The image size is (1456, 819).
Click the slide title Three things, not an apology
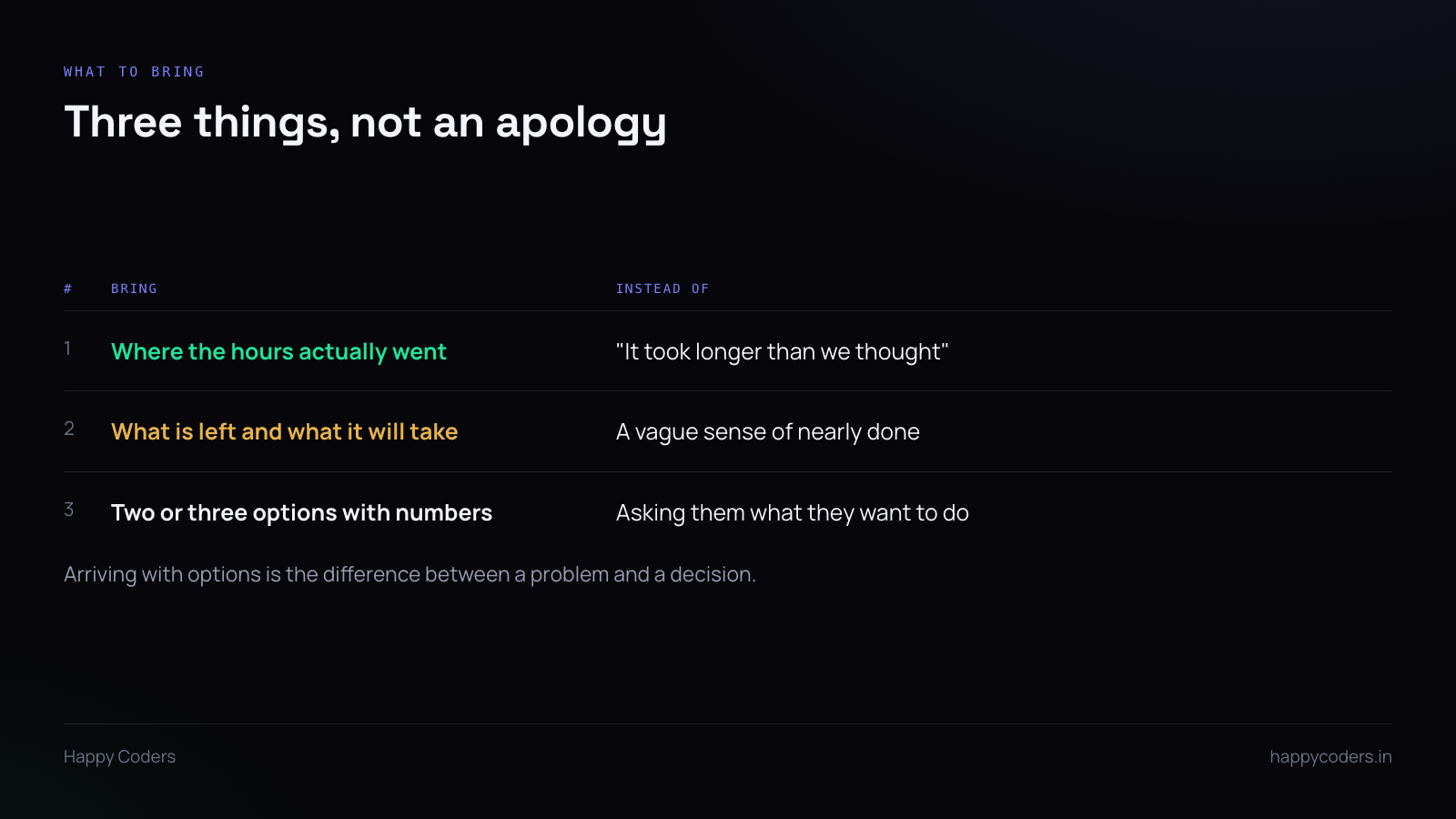point(365,122)
